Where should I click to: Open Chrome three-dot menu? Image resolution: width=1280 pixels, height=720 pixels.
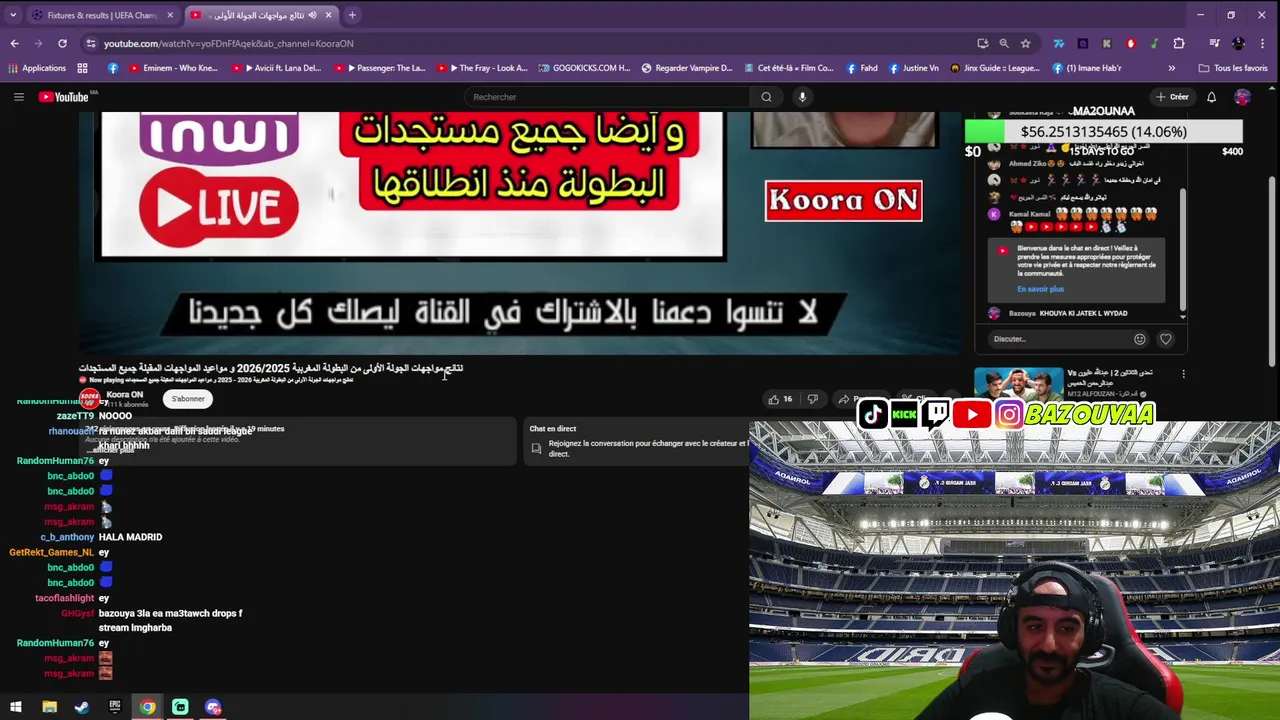(1263, 44)
